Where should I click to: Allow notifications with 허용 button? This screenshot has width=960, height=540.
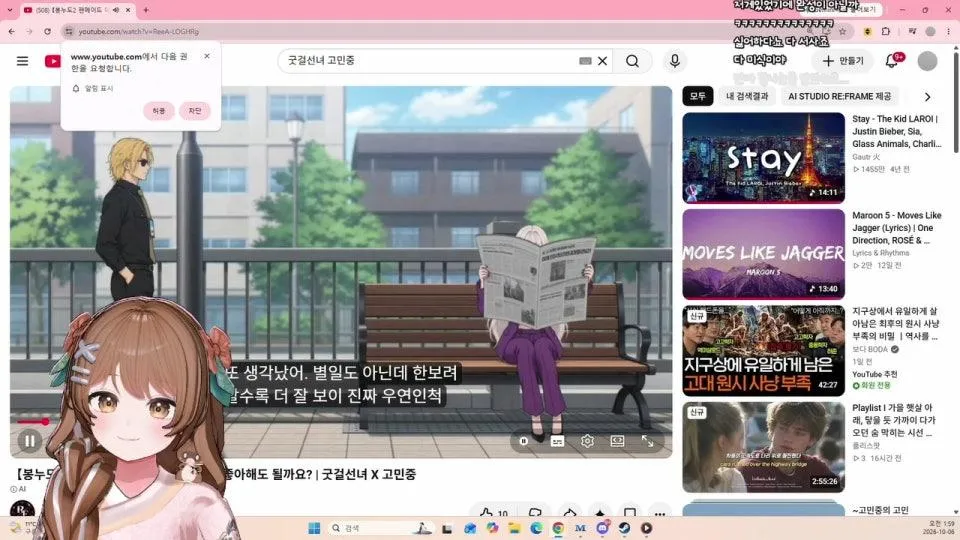(x=159, y=111)
